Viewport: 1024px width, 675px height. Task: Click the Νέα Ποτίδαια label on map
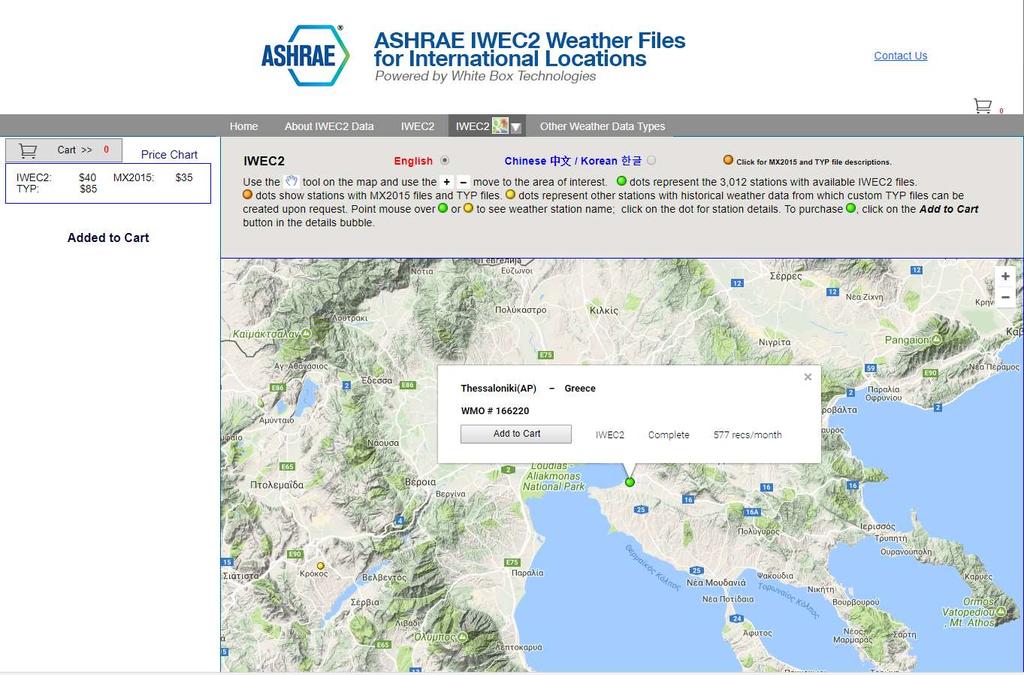728,599
